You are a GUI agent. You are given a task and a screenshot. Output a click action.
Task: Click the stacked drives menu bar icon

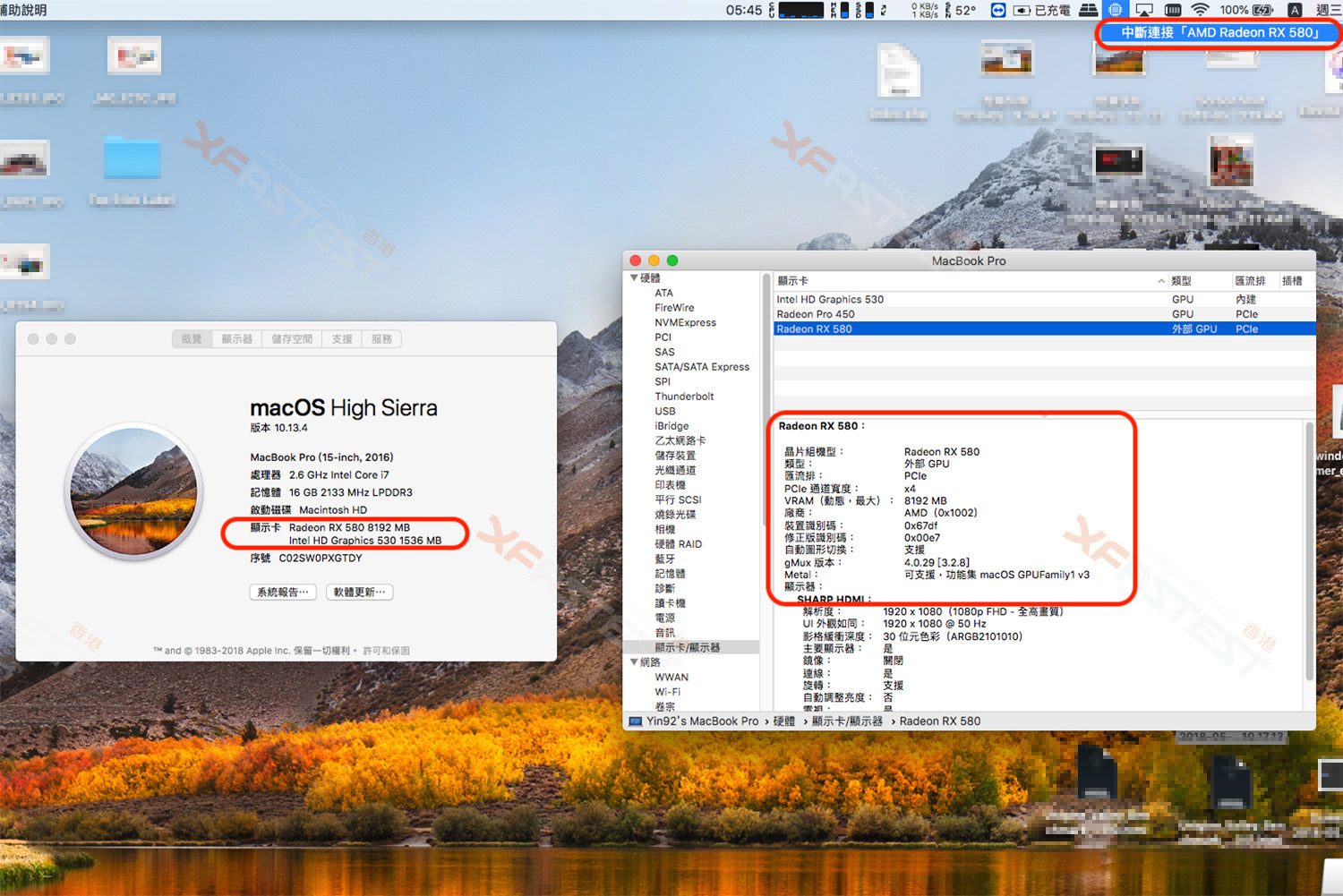click(1088, 10)
